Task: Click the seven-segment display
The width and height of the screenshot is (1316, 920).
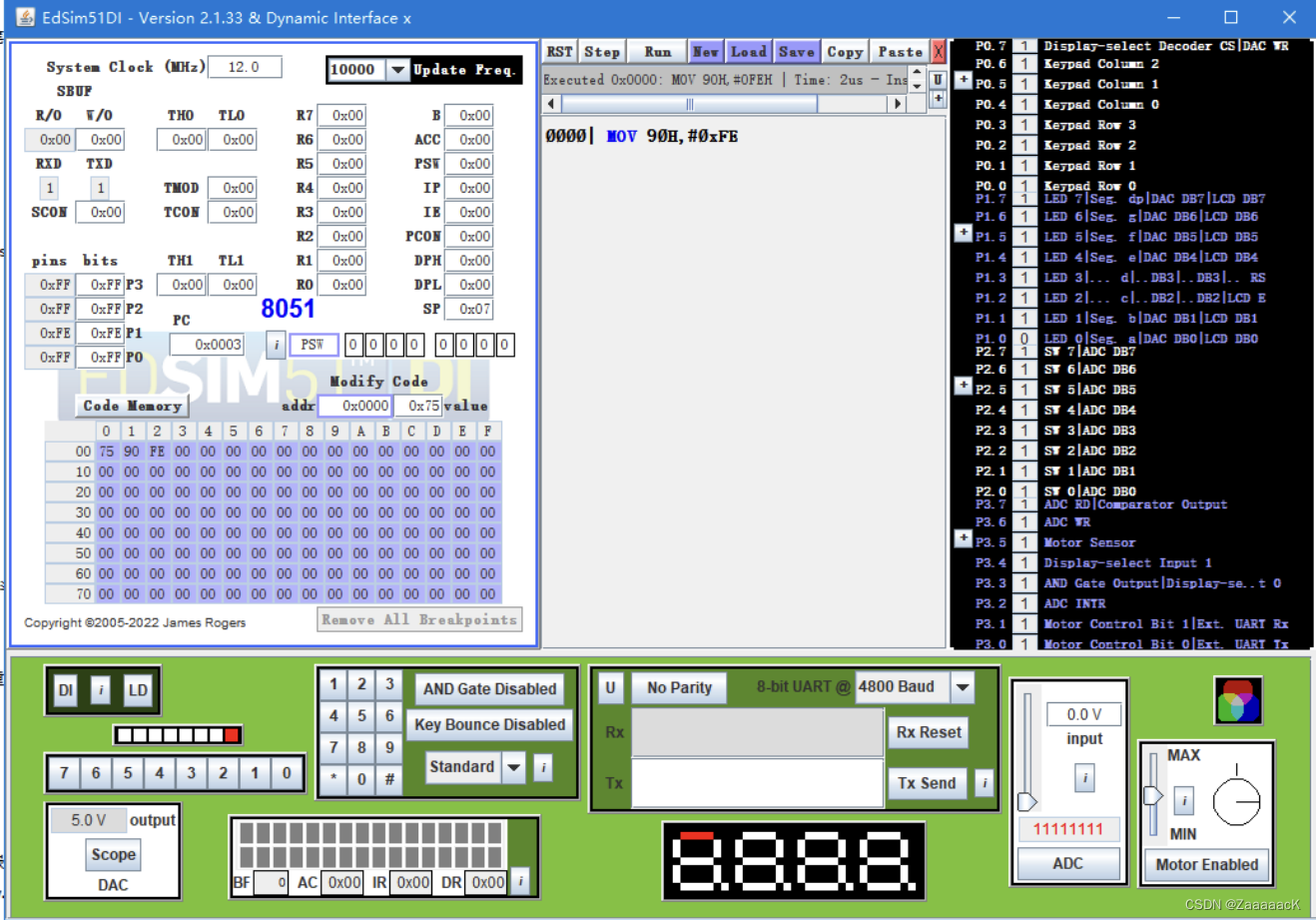Action: click(794, 860)
